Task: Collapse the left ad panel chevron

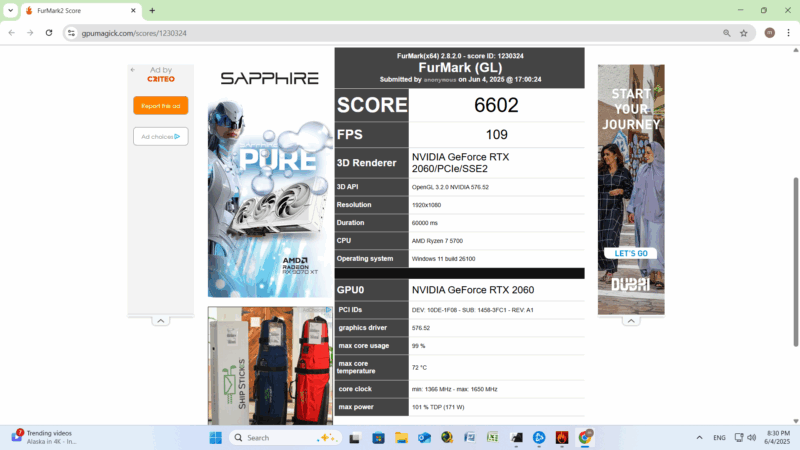Action: (x=161, y=321)
